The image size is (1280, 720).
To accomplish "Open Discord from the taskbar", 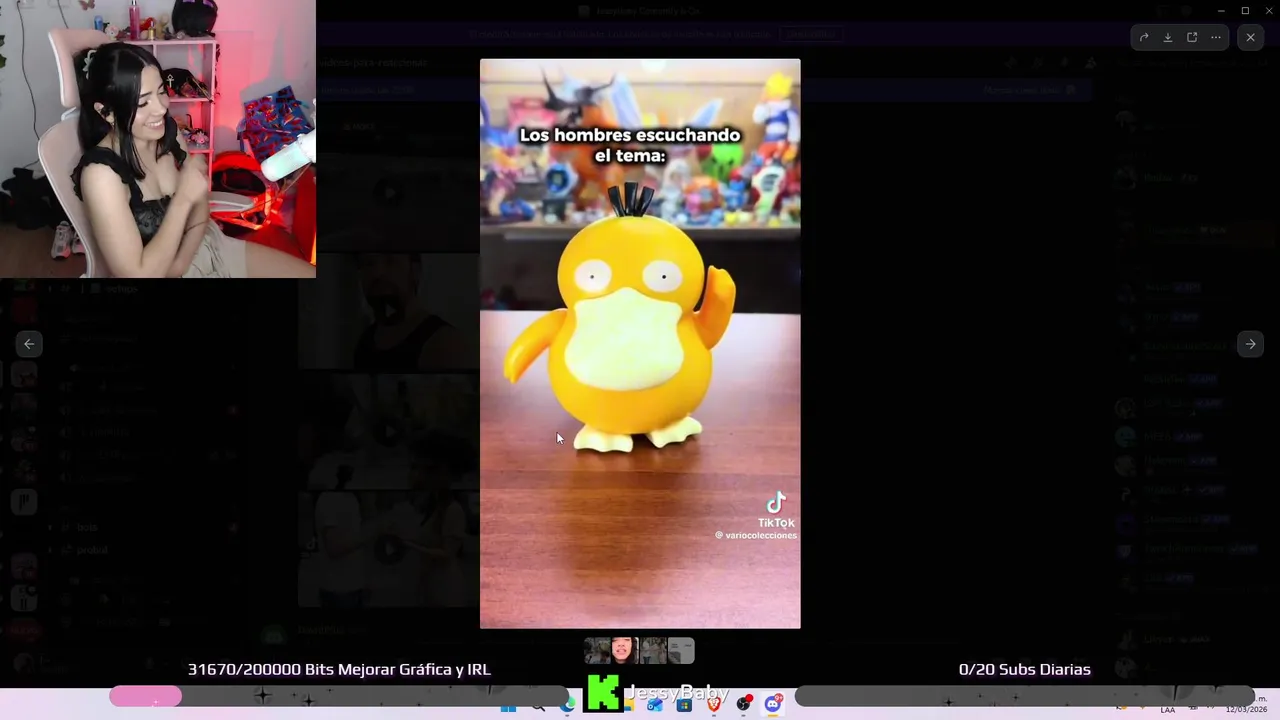I will point(773,705).
